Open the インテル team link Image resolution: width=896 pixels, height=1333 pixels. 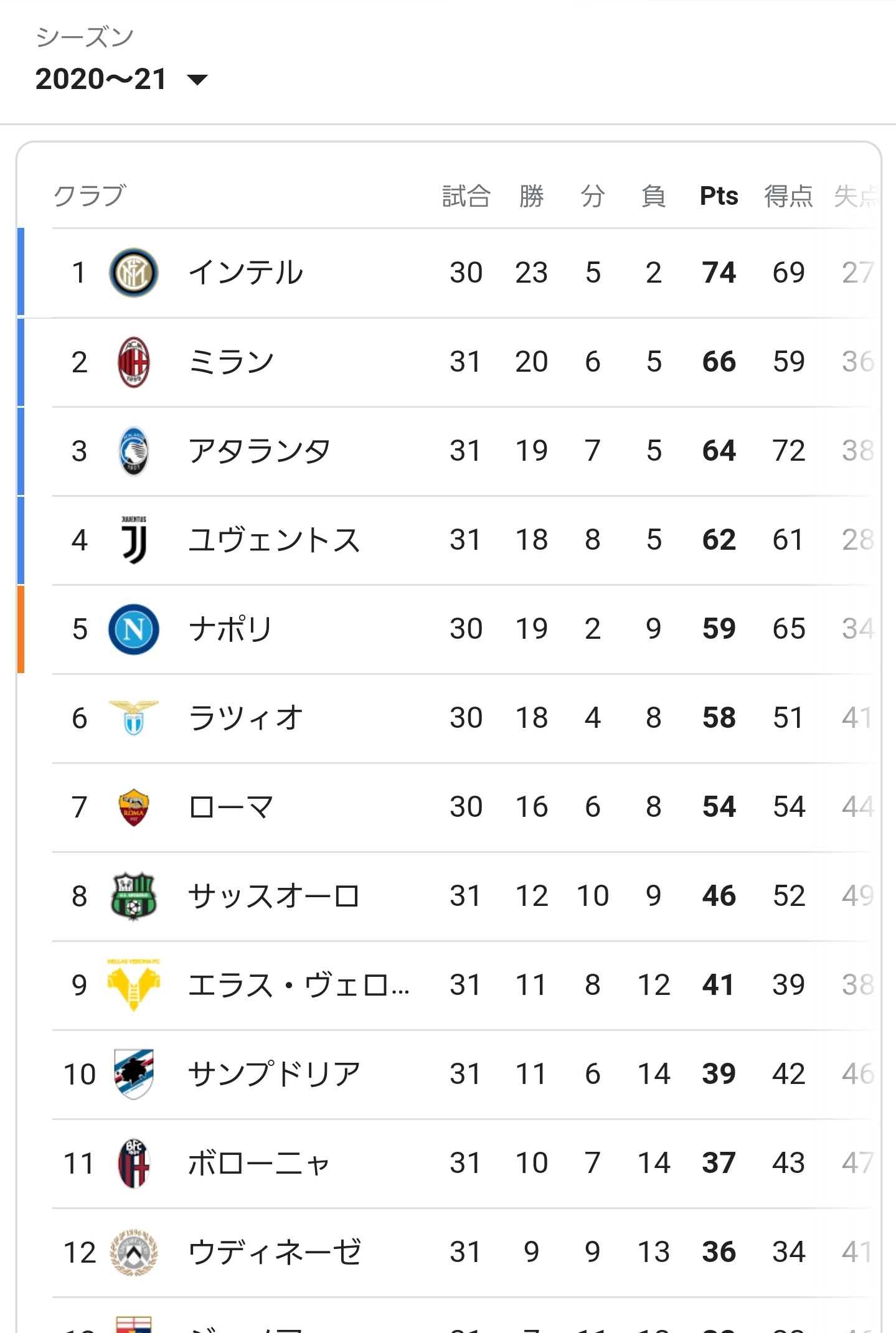[245, 273]
